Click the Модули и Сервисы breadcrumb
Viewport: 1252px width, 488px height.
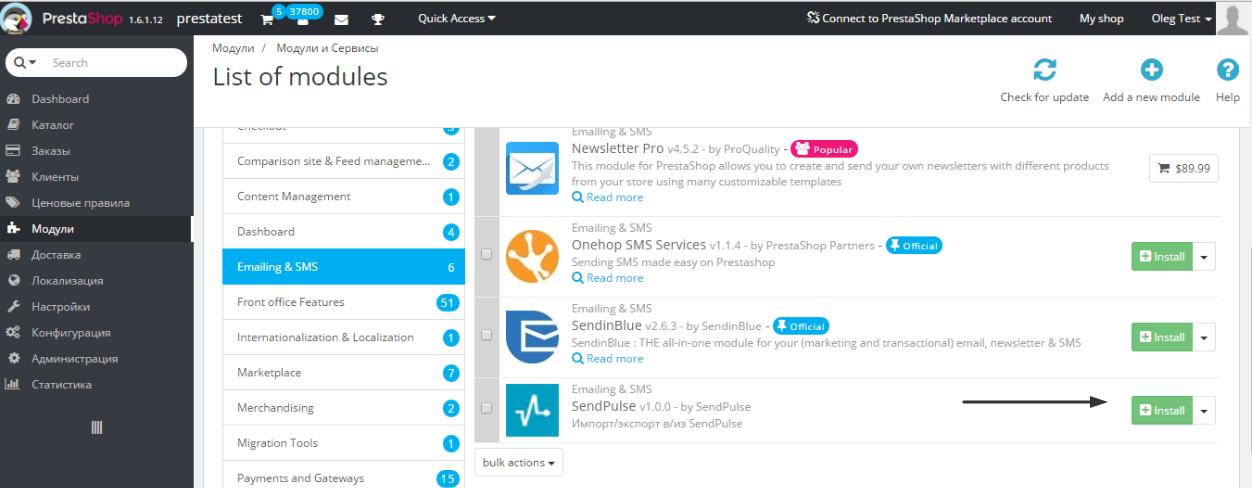[x=327, y=48]
